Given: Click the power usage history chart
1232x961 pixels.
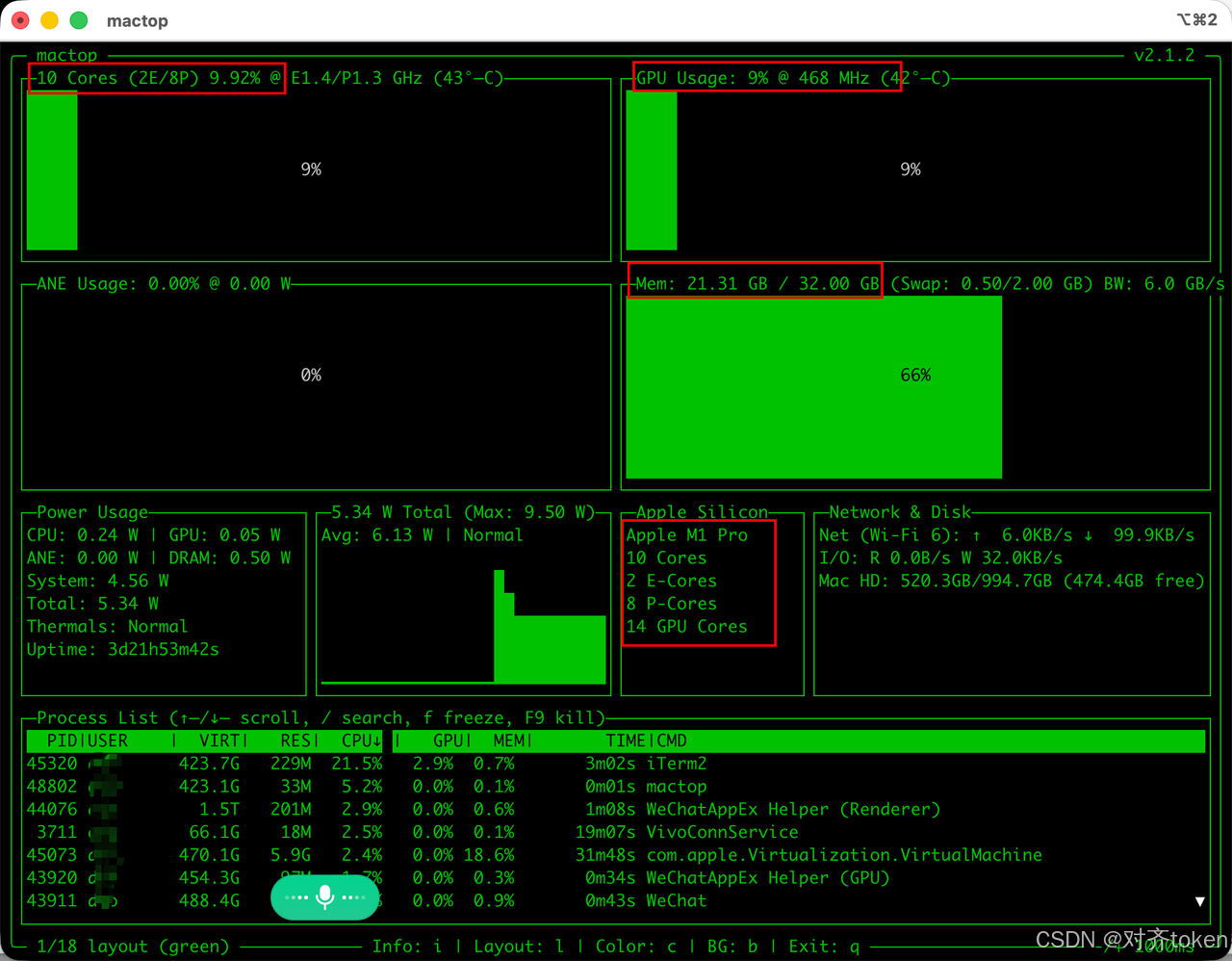Looking at the screenshot, I should 463,627.
